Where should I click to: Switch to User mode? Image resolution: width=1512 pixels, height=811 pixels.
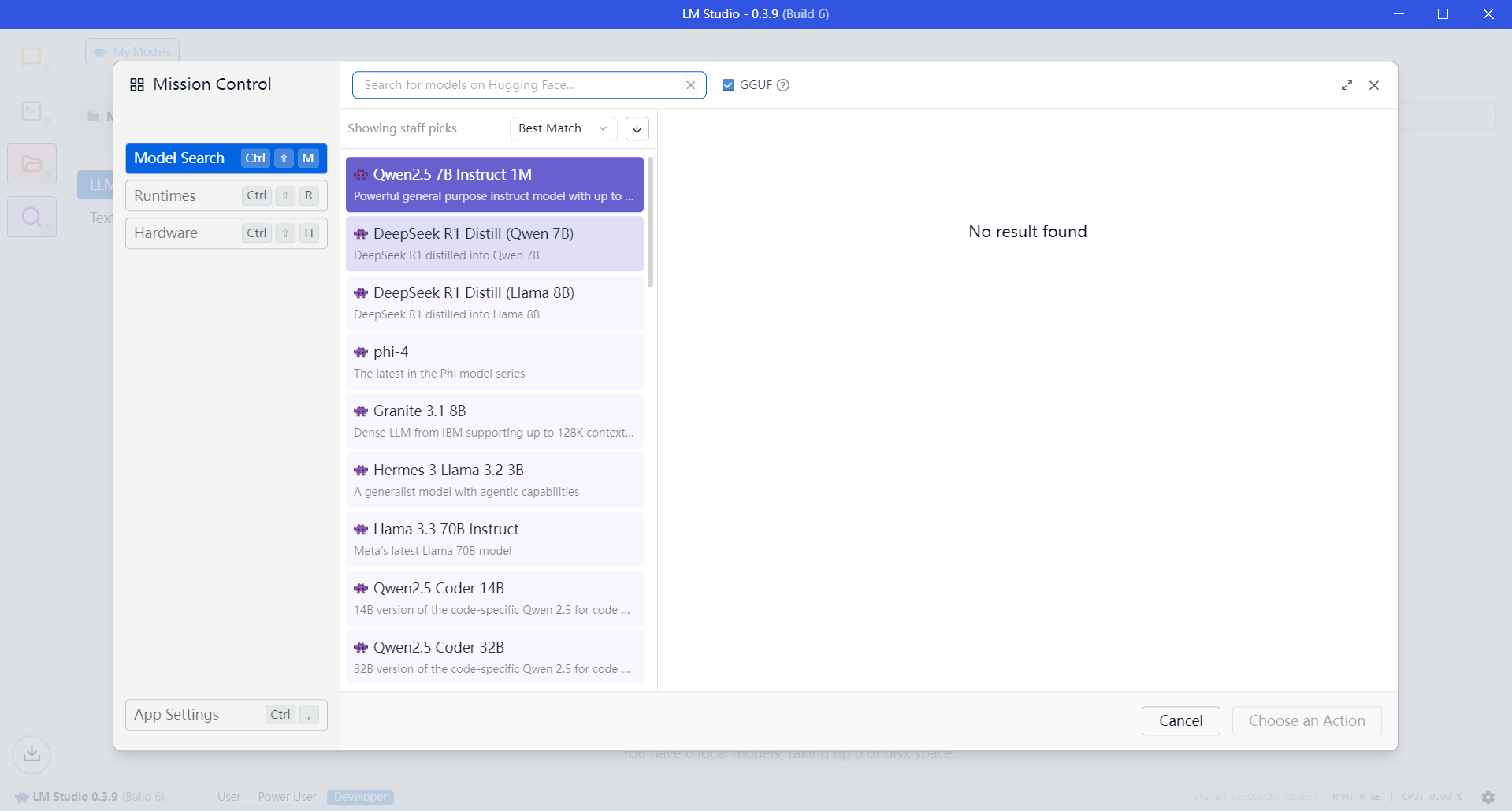click(x=229, y=797)
